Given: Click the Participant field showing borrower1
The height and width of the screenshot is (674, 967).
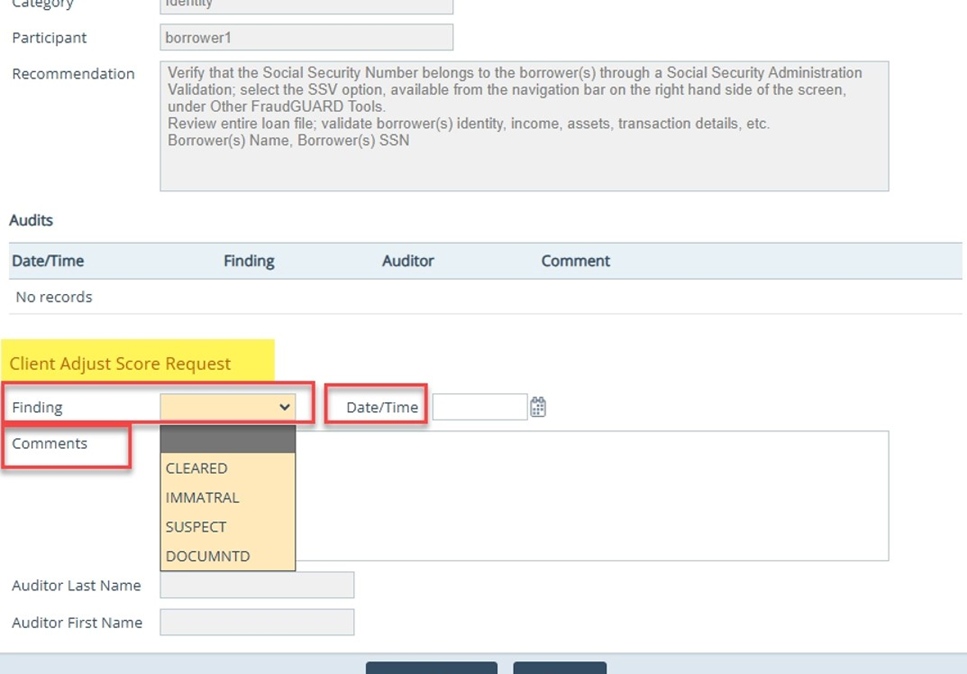Looking at the screenshot, I should (x=306, y=38).
